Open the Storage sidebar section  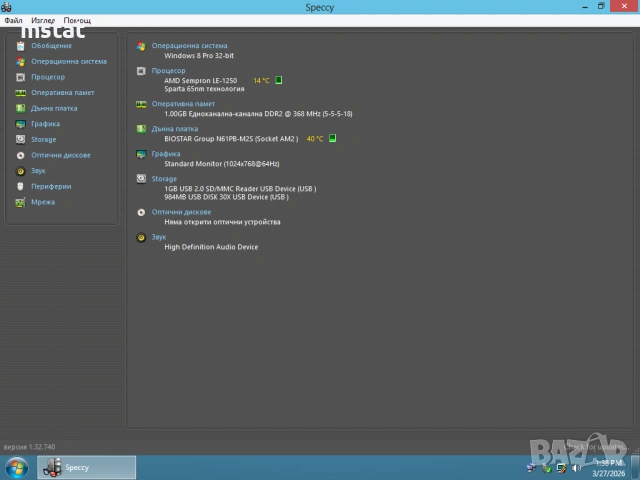point(43,140)
